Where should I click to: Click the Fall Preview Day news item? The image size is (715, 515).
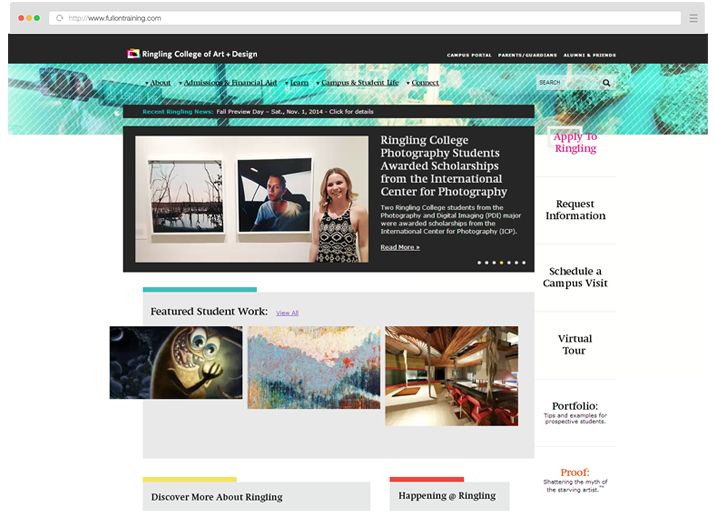[295, 112]
